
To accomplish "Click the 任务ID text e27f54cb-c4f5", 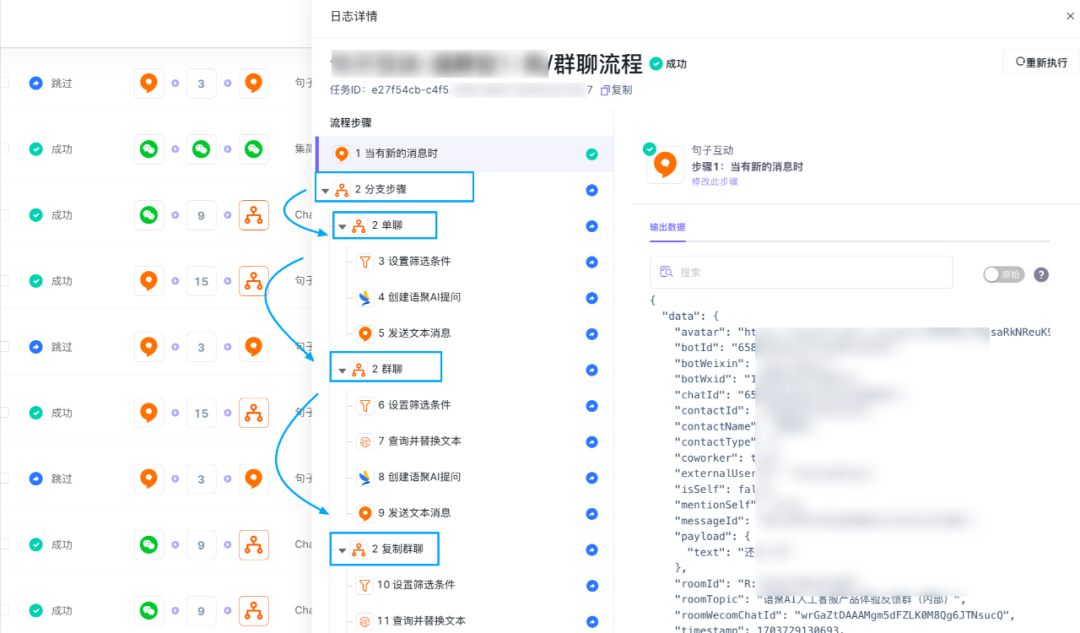I will tap(411, 90).
